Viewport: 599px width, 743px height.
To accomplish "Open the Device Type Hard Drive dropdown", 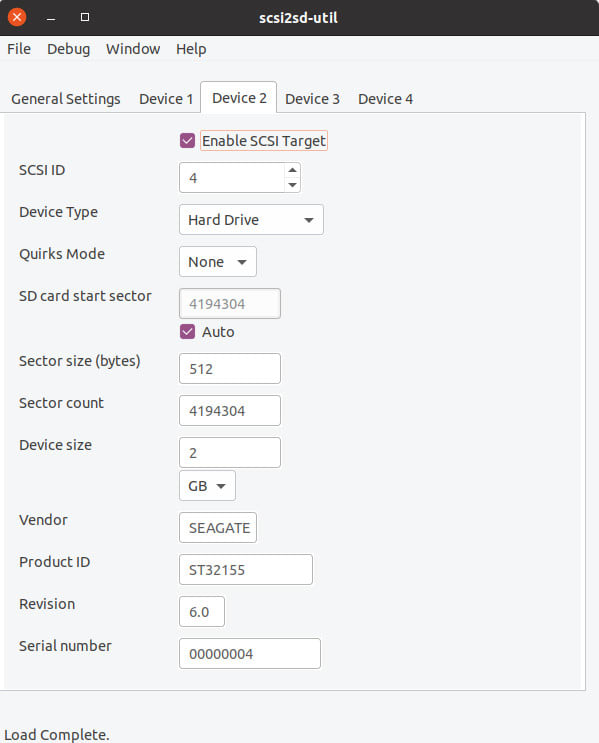I will click(251, 219).
